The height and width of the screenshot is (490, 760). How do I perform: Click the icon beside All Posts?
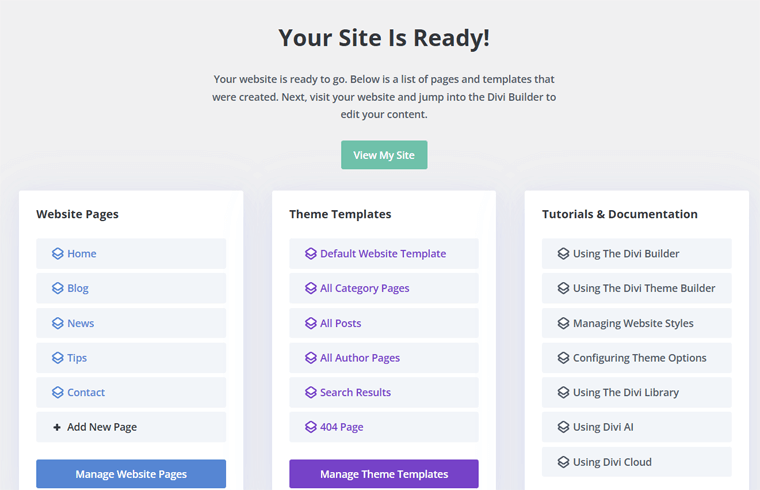(x=311, y=323)
